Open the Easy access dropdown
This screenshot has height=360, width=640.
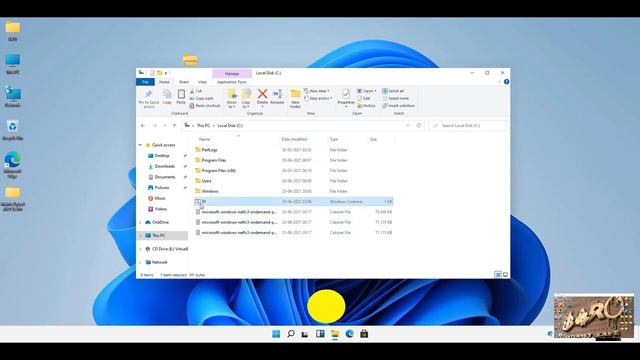click(x=318, y=98)
